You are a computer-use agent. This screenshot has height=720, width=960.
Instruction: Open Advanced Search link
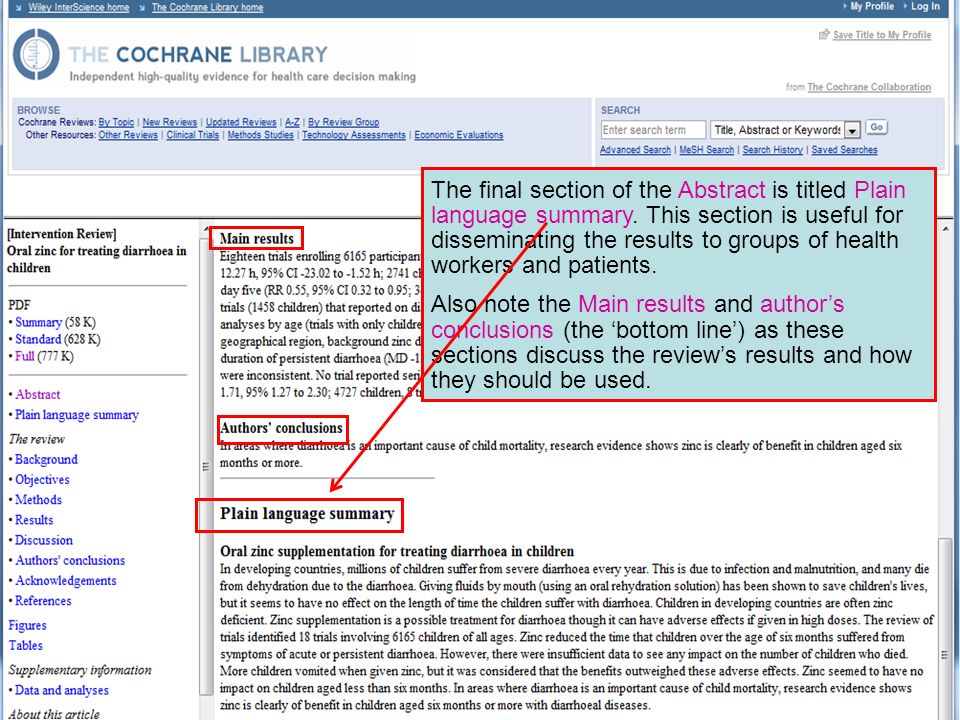tap(635, 149)
